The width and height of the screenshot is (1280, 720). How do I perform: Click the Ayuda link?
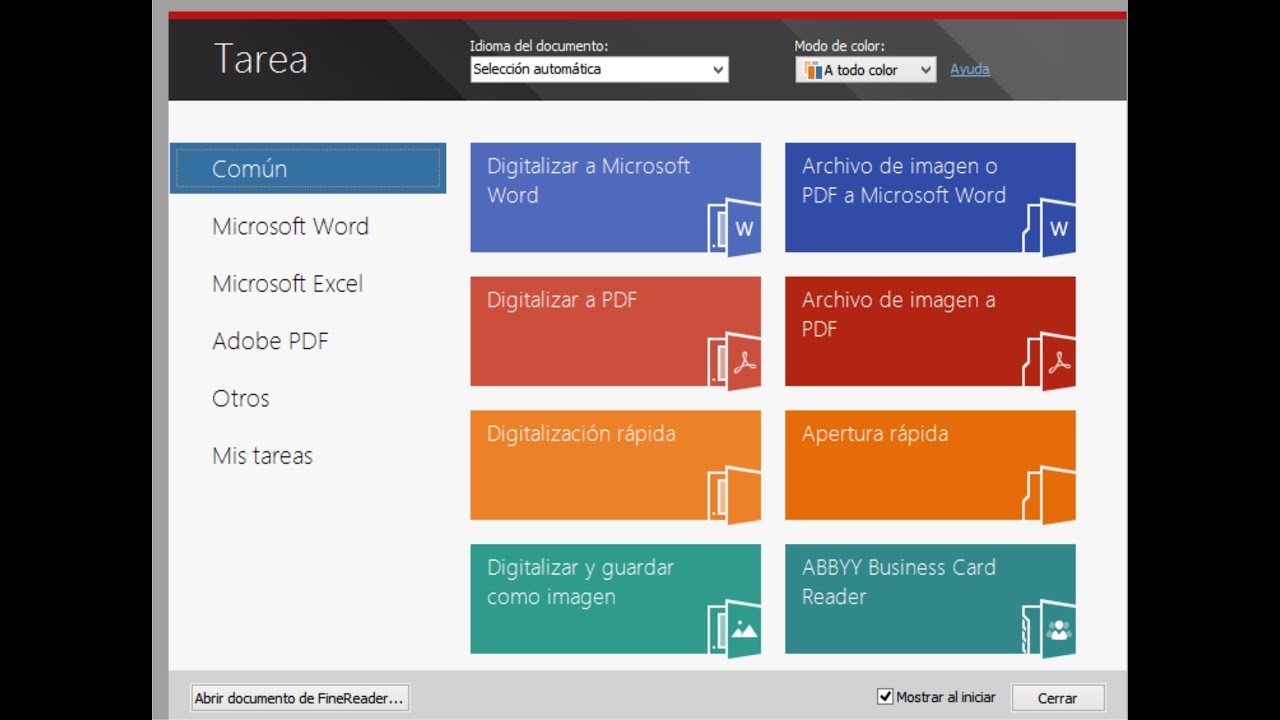tap(970, 69)
